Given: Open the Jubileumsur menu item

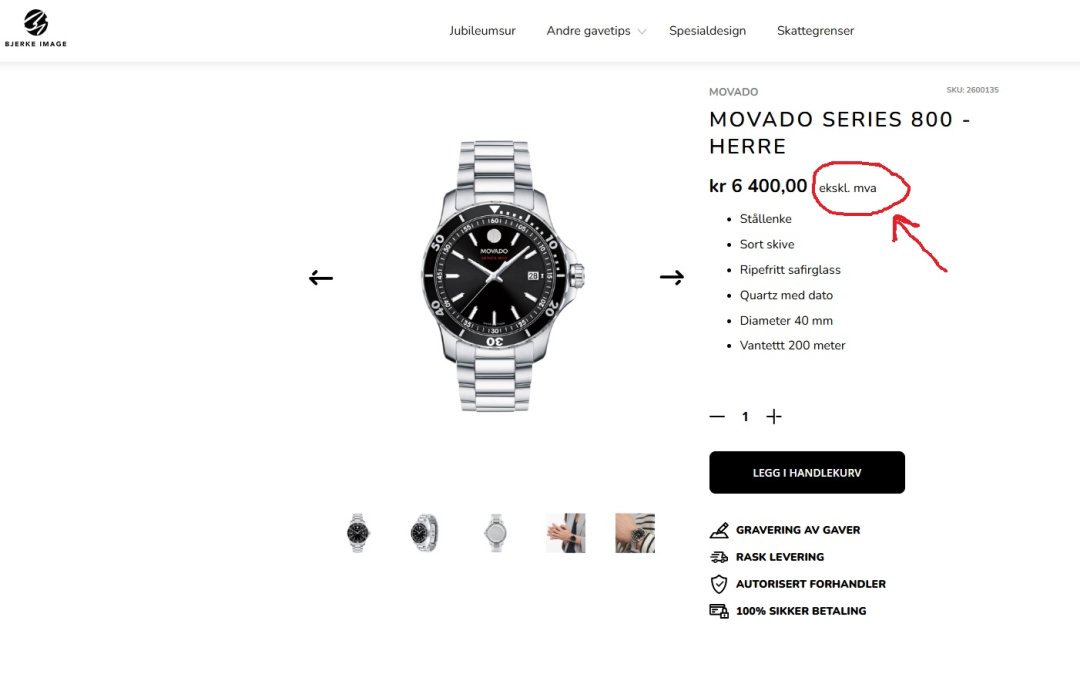Looking at the screenshot, I should [x=482, y=31].
